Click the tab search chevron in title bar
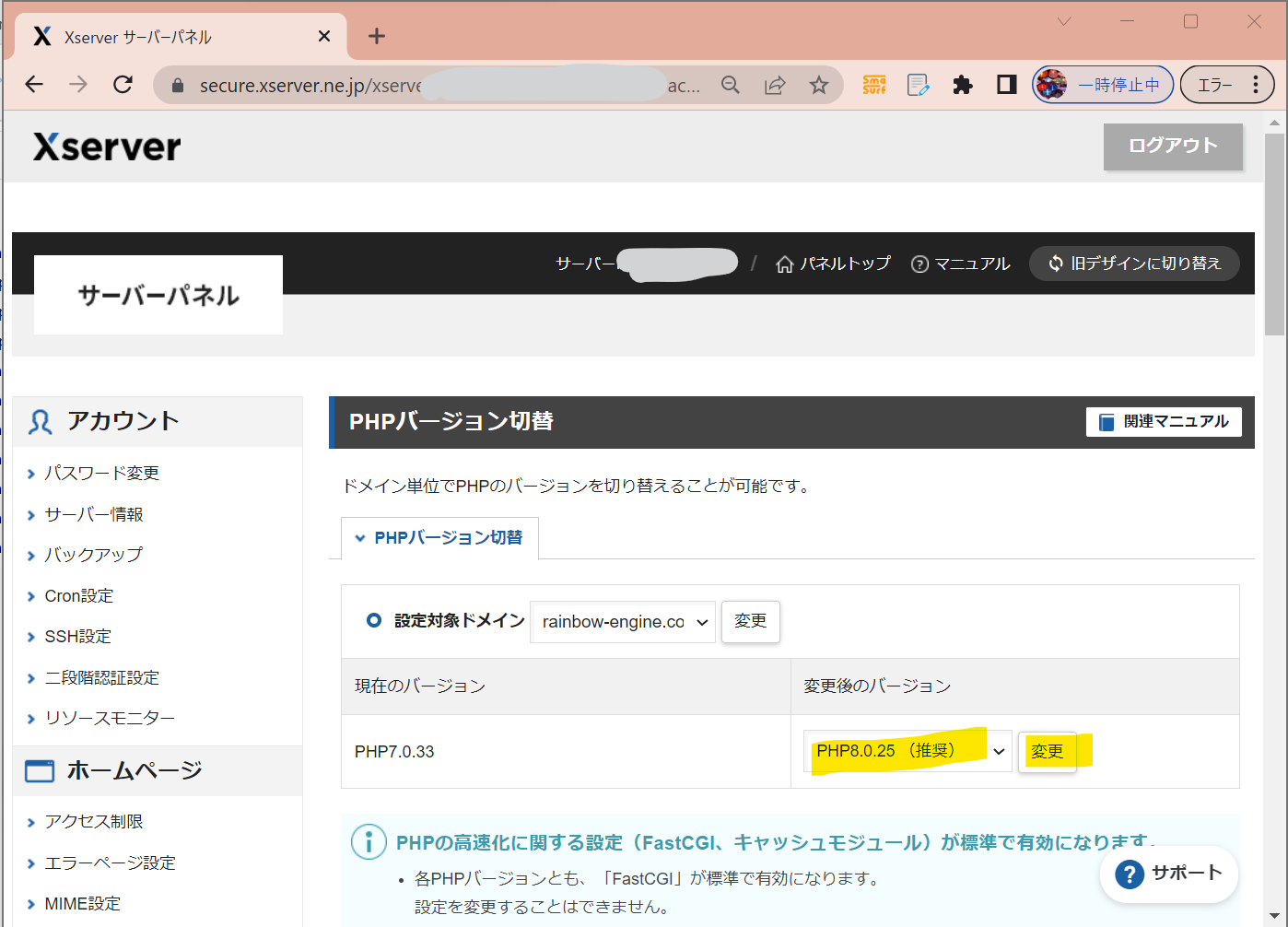The image size is (1288, 927). click(1064, 21)
